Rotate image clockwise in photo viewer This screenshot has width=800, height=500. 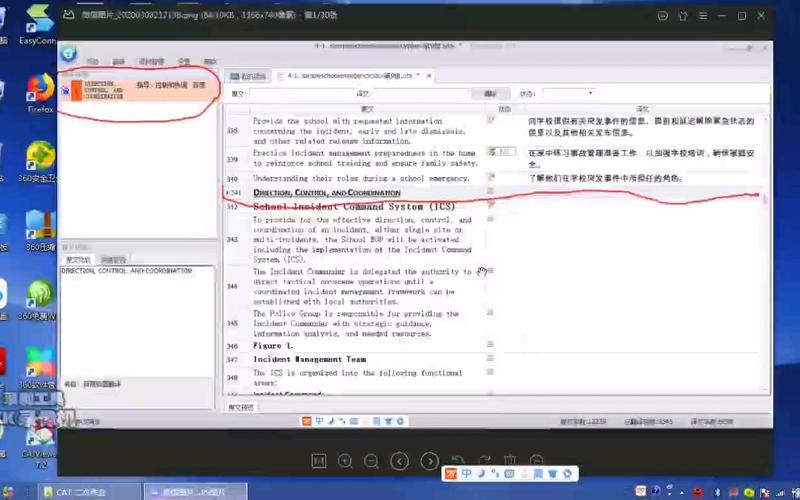[484, 461]
